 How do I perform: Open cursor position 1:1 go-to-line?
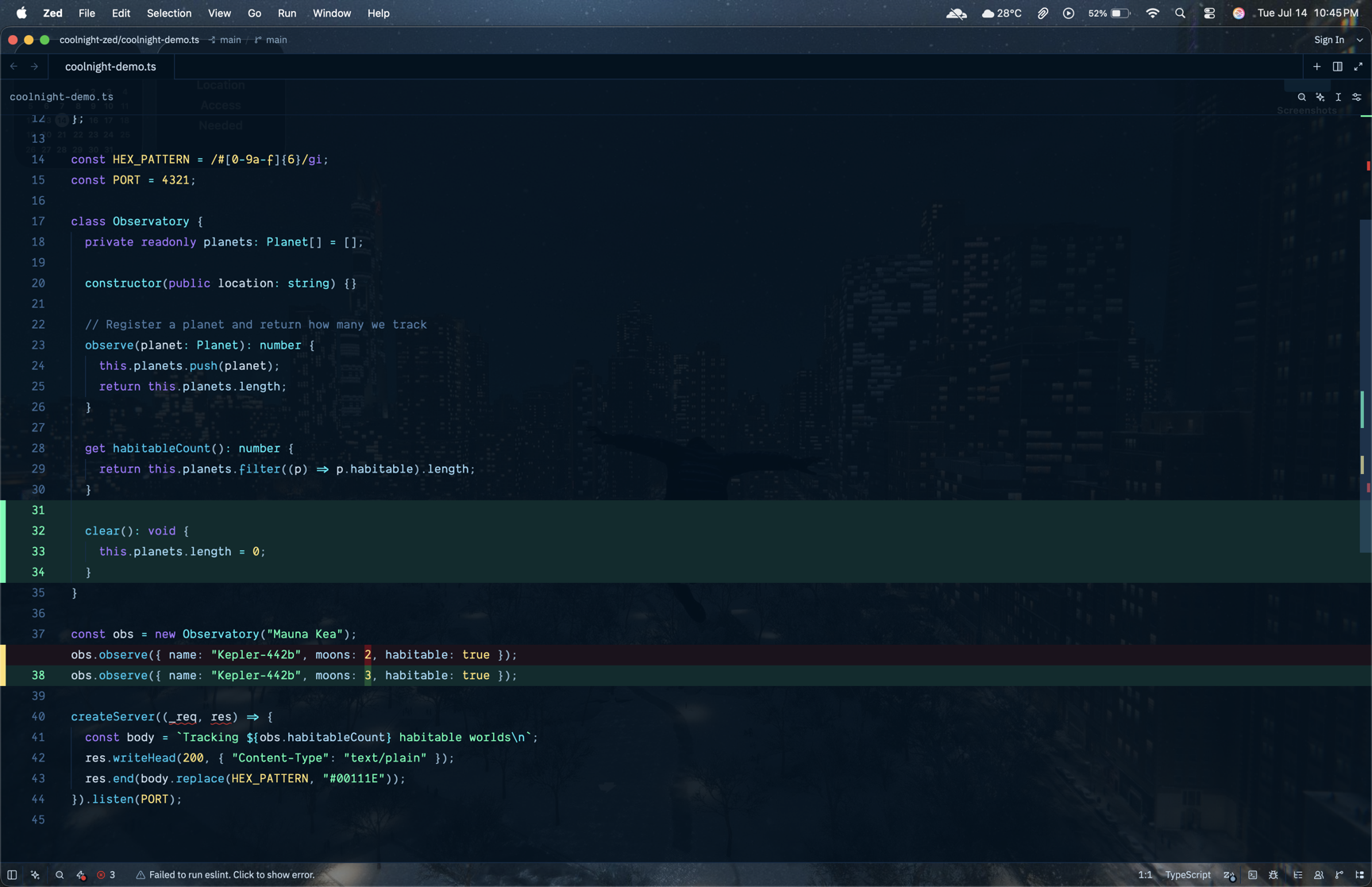point(1145,875)
